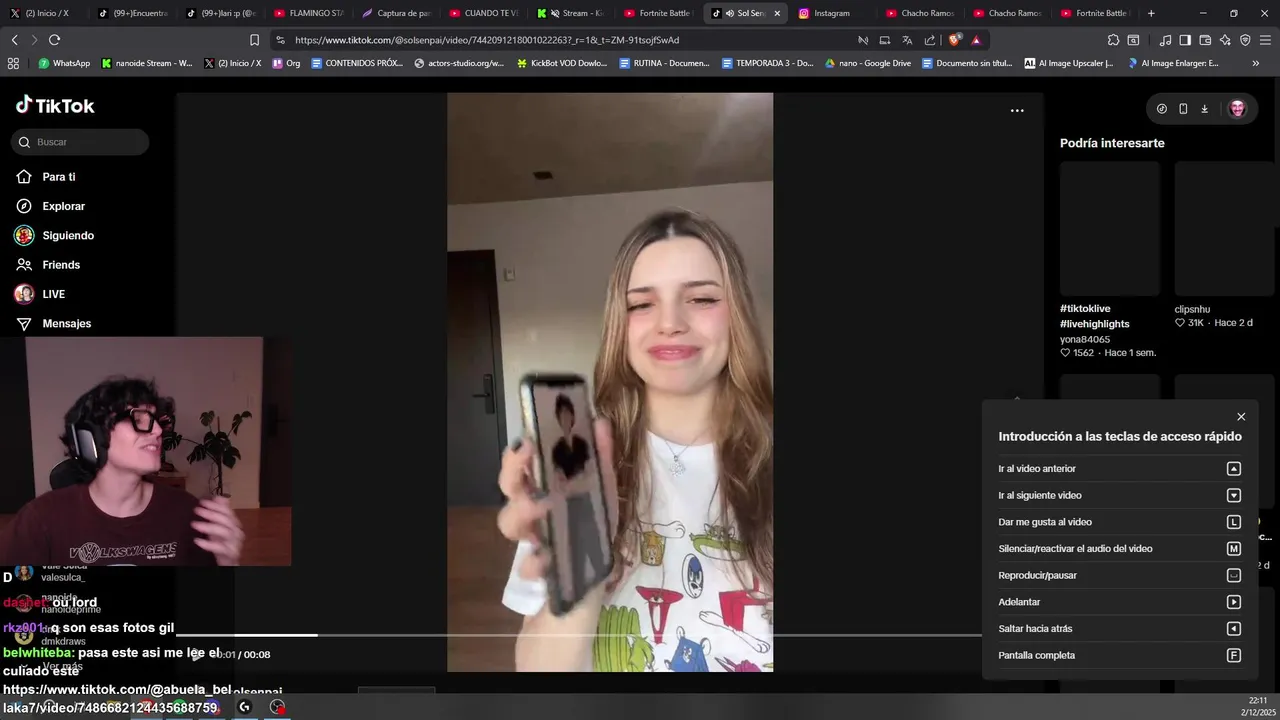Click the Buscar search field

(80, 142)
